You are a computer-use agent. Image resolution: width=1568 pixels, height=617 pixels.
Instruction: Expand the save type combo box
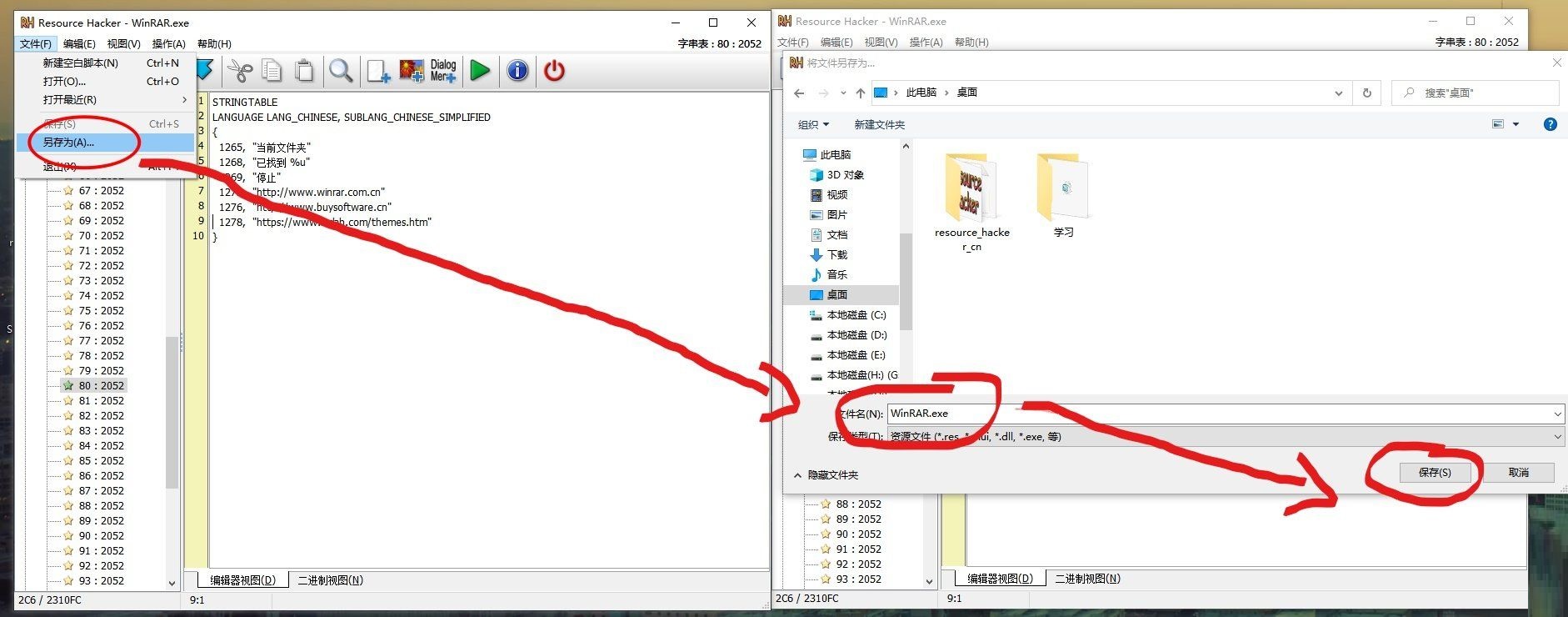1557,437
